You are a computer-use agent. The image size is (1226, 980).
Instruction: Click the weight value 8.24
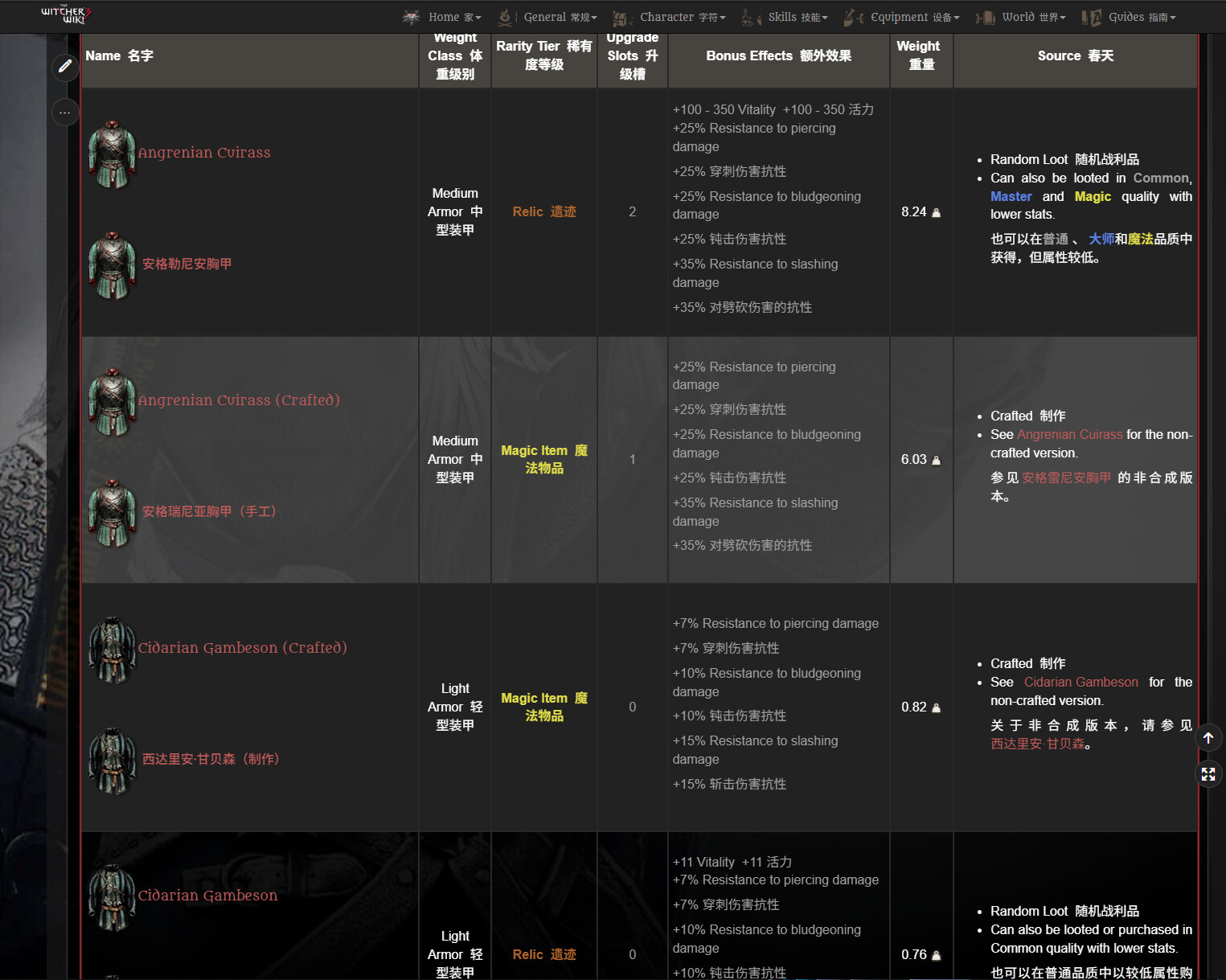pos(914,212)
